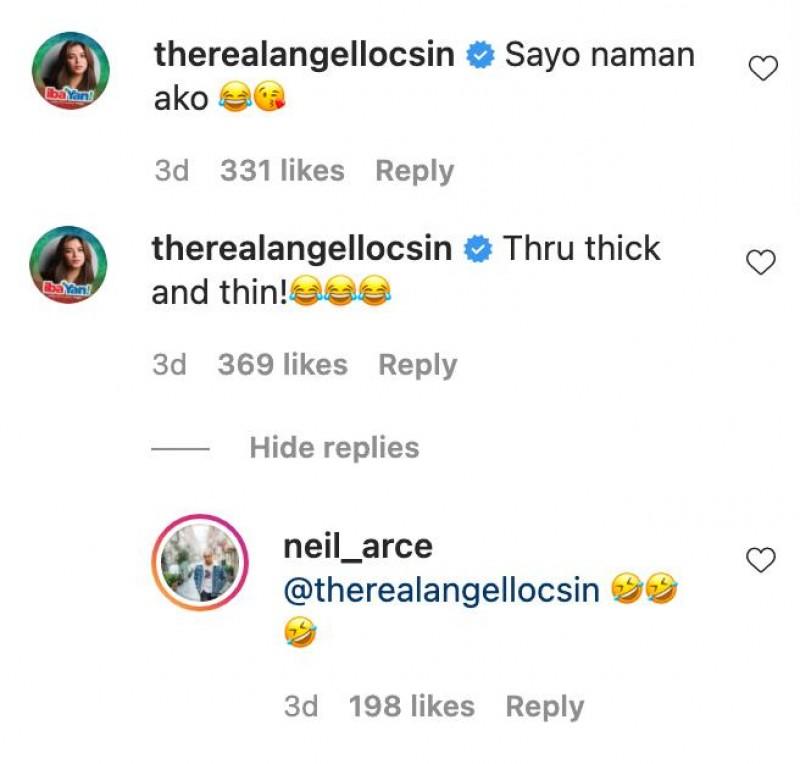The height and width of the screenshot is (764, 800).
Task: Click the @therealangellocsin mention in reply
Action: pyautogui.click(x=442, y=591)
